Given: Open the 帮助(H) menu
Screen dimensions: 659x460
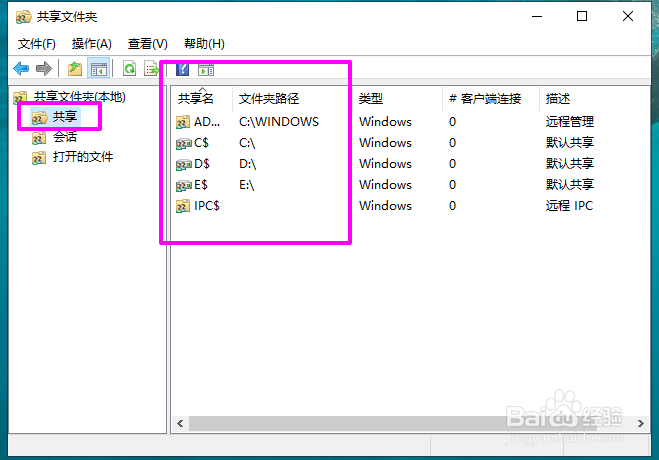Looking at the screenshot, I should (204, 44).
